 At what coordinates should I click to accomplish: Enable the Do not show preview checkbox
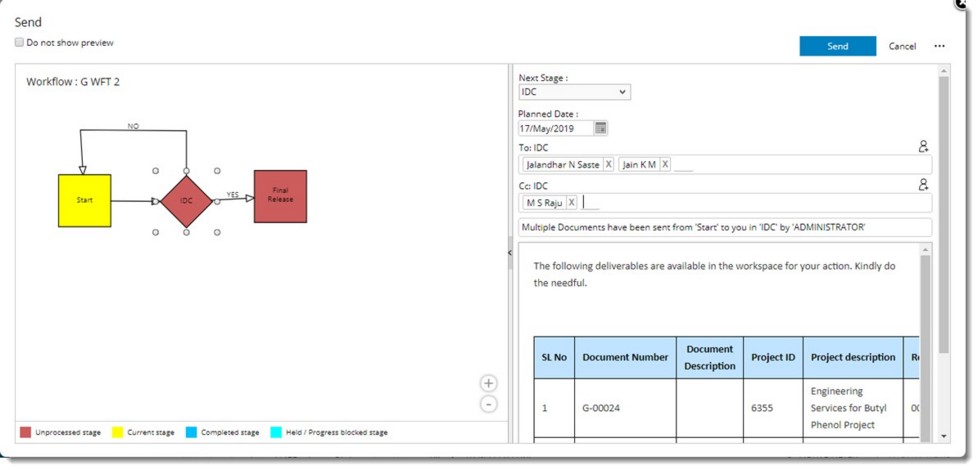pyautogui.click(x=20, y=43)
